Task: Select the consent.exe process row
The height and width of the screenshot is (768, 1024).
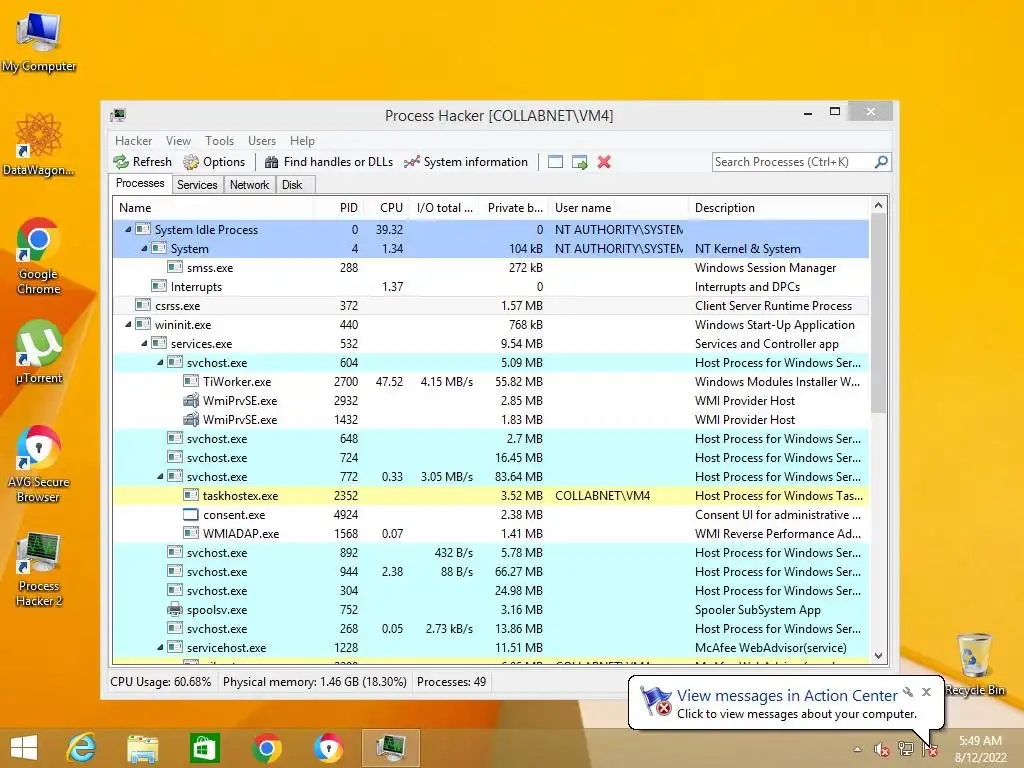Action: pos(491,515)
